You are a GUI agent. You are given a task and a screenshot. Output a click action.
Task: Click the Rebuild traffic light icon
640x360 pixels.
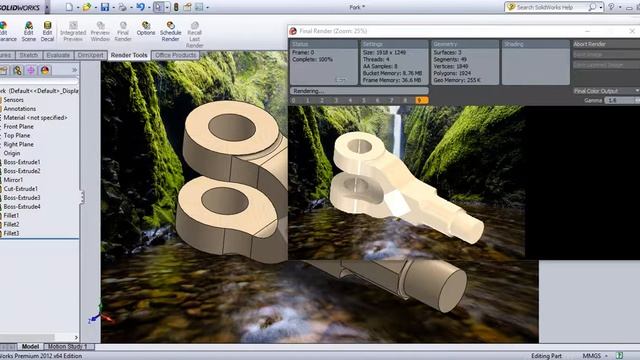tap(176, 7)
